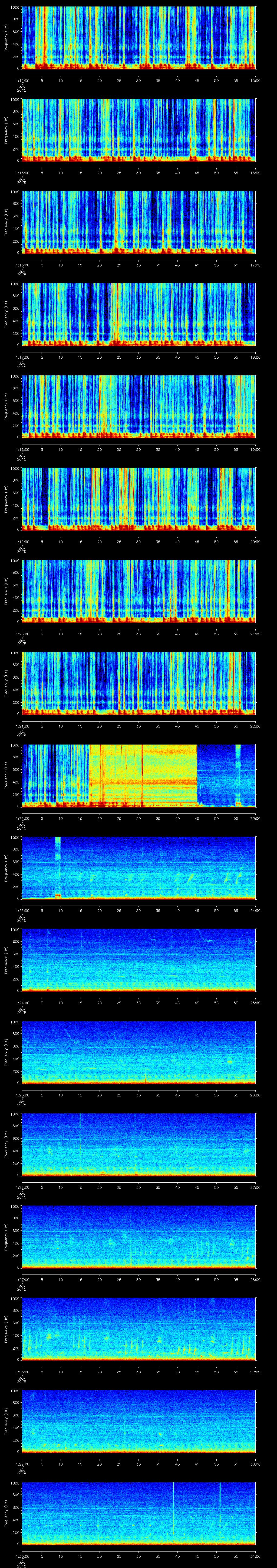Viewport: 277px width, 1568px height.
Task: Click the 45 seconds tick below the 1:22:00 panel
Action: click(x=197, y=818)
